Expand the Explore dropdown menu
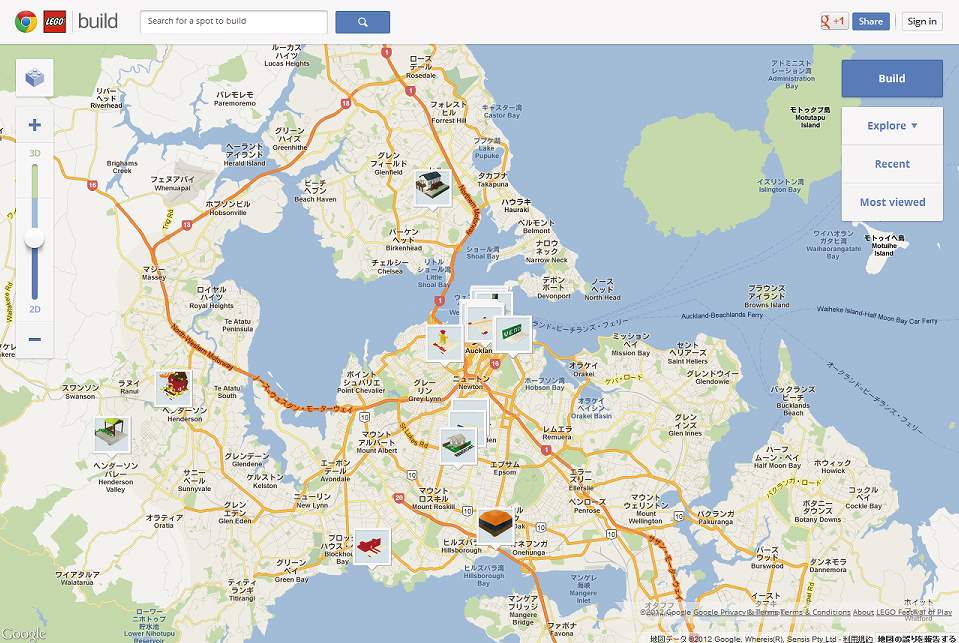The image size is (959, 643). tap(892, 126)
